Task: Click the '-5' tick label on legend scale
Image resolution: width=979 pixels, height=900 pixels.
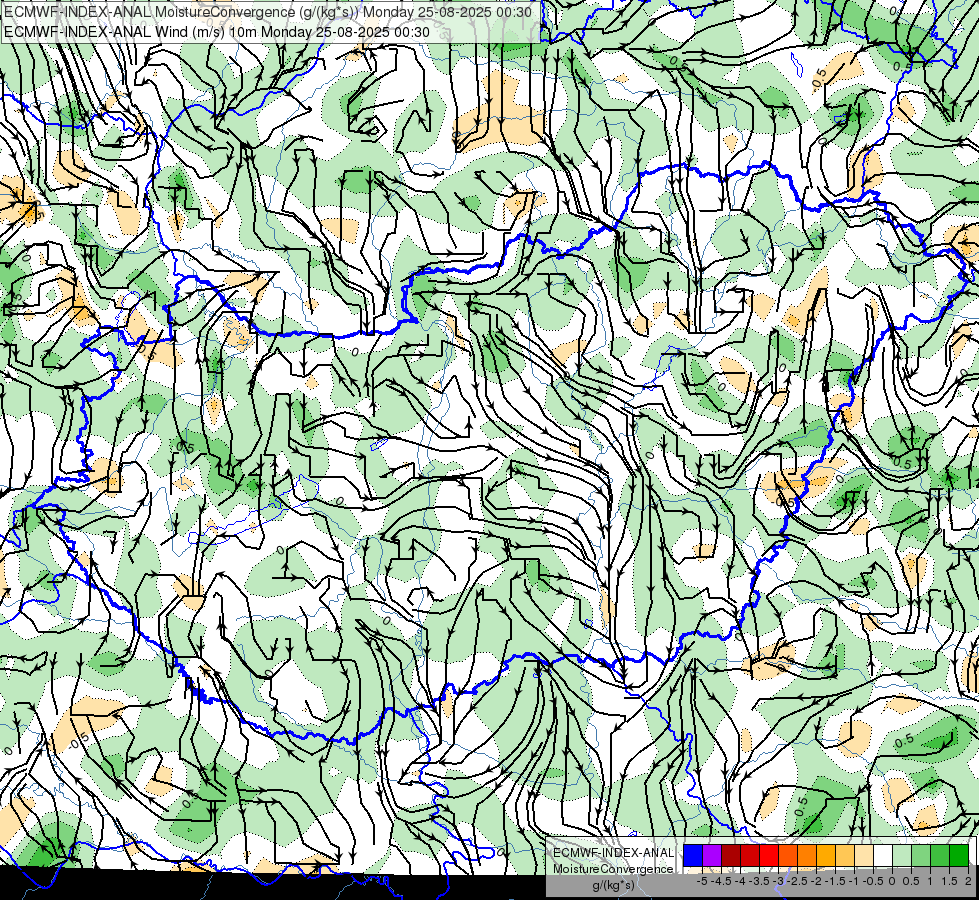Action: pyautogui.click(x=702, y=881)
